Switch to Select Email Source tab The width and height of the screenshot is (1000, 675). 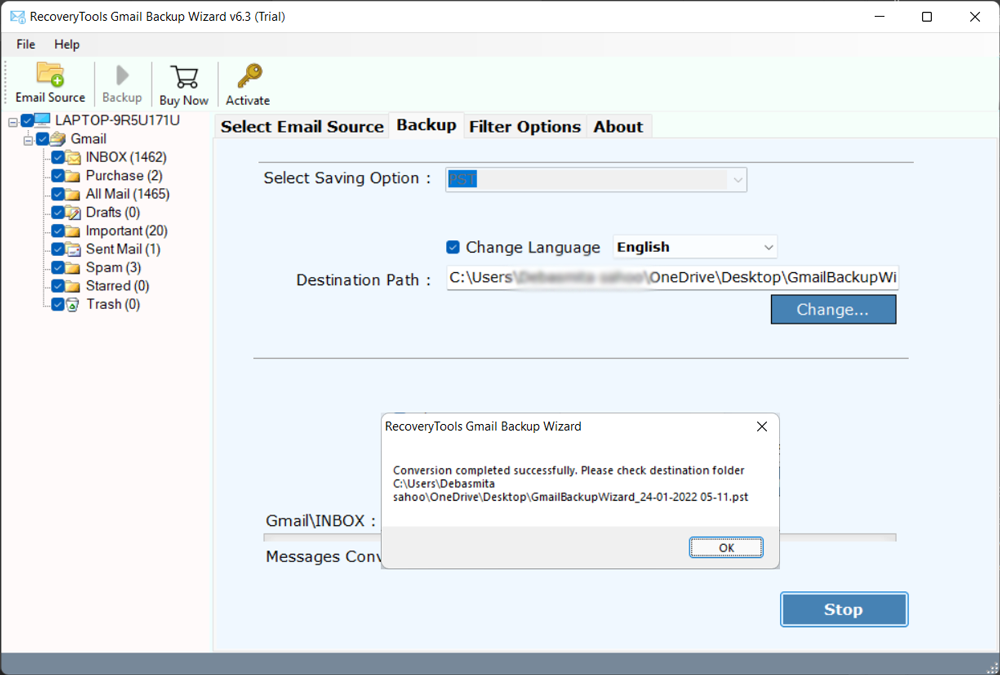(302, 126)
